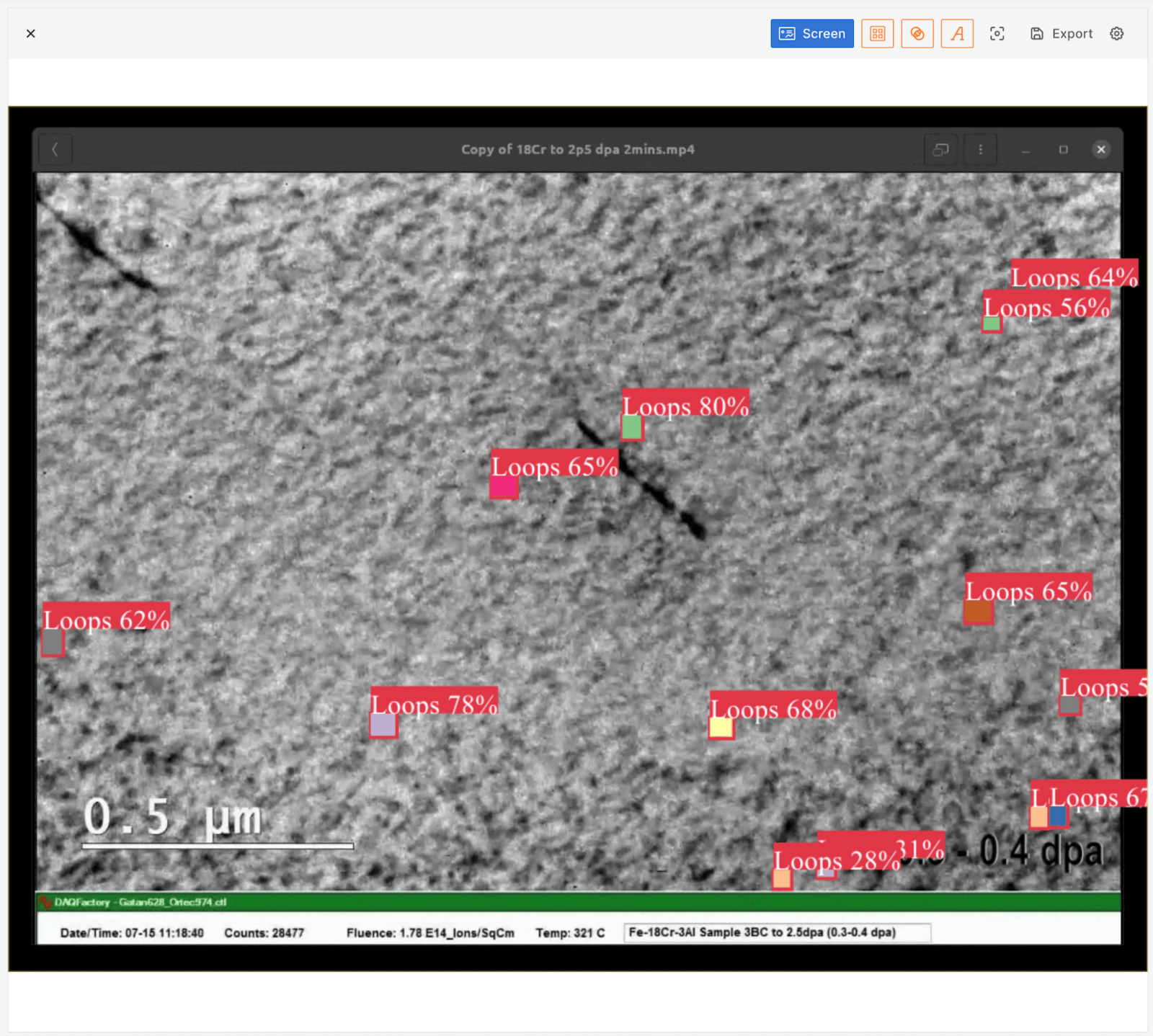
Task: Toggle the orange grid boxes overlay
Action: 877,34
